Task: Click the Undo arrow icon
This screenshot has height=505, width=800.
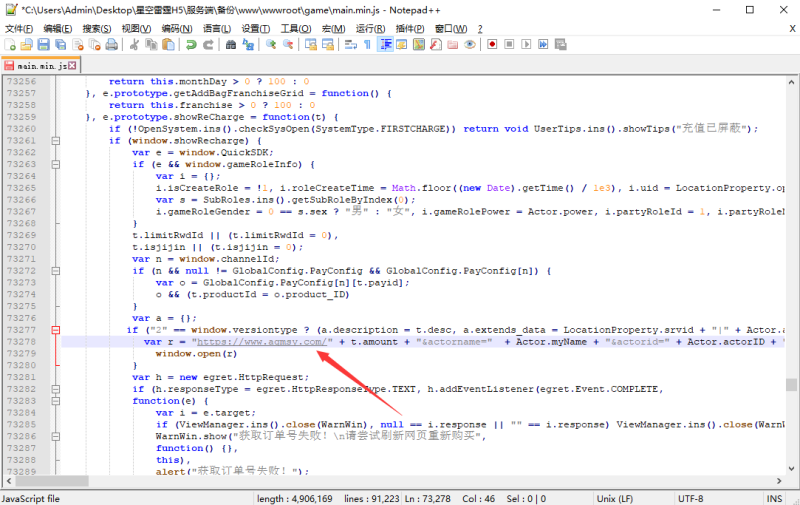Action: click(x=191, y=45)
